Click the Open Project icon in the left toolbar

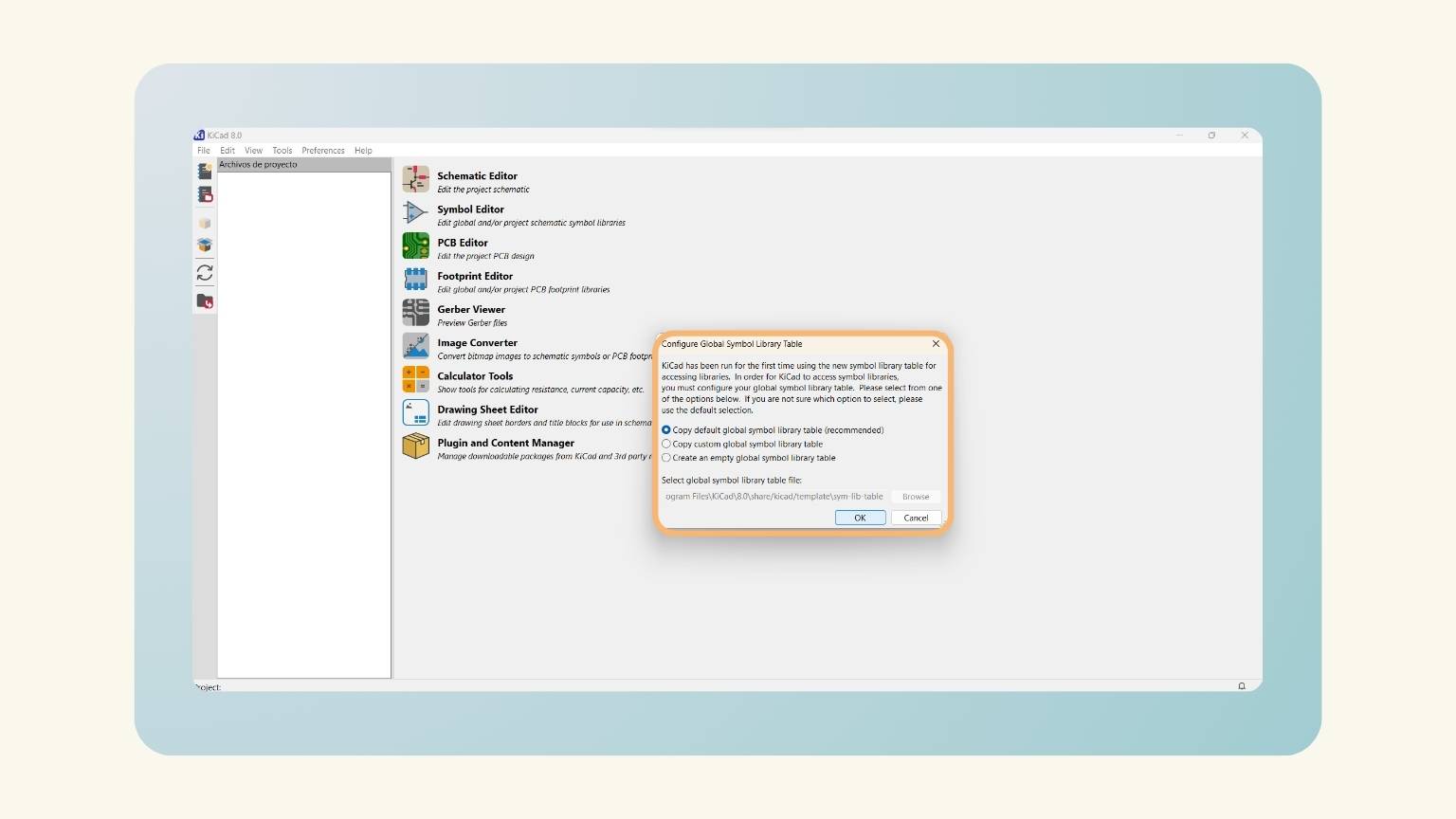point(205,194)
